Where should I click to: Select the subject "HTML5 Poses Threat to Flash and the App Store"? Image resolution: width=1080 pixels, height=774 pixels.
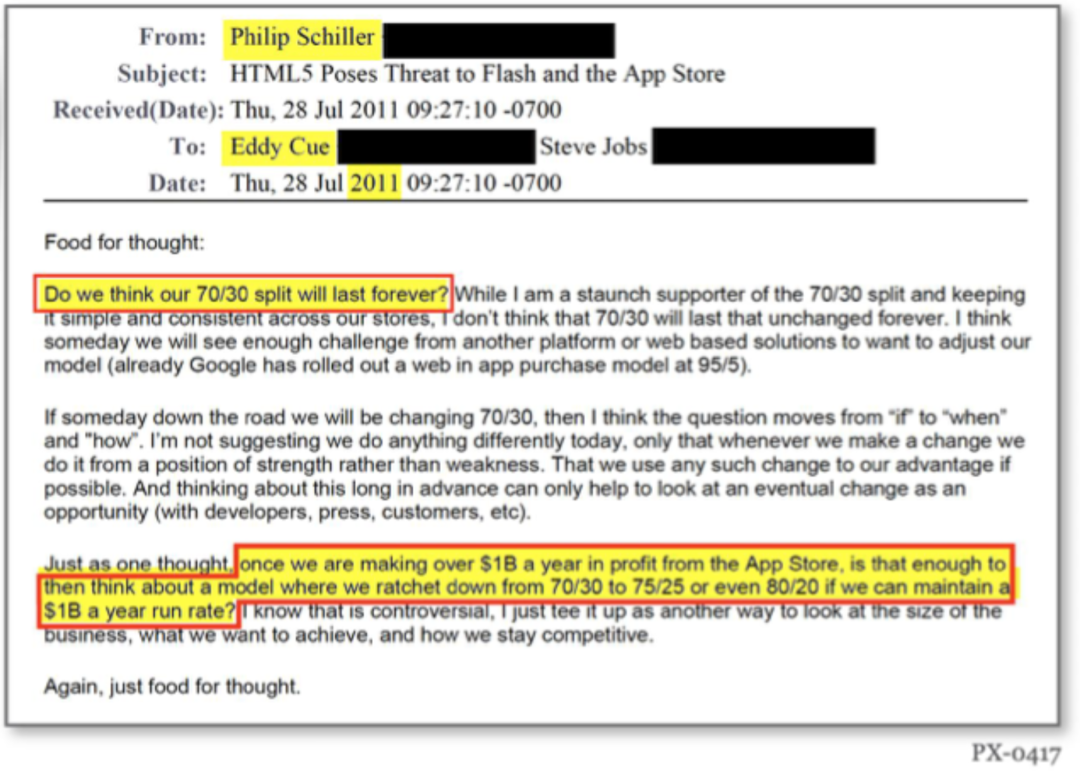point(477,74)
